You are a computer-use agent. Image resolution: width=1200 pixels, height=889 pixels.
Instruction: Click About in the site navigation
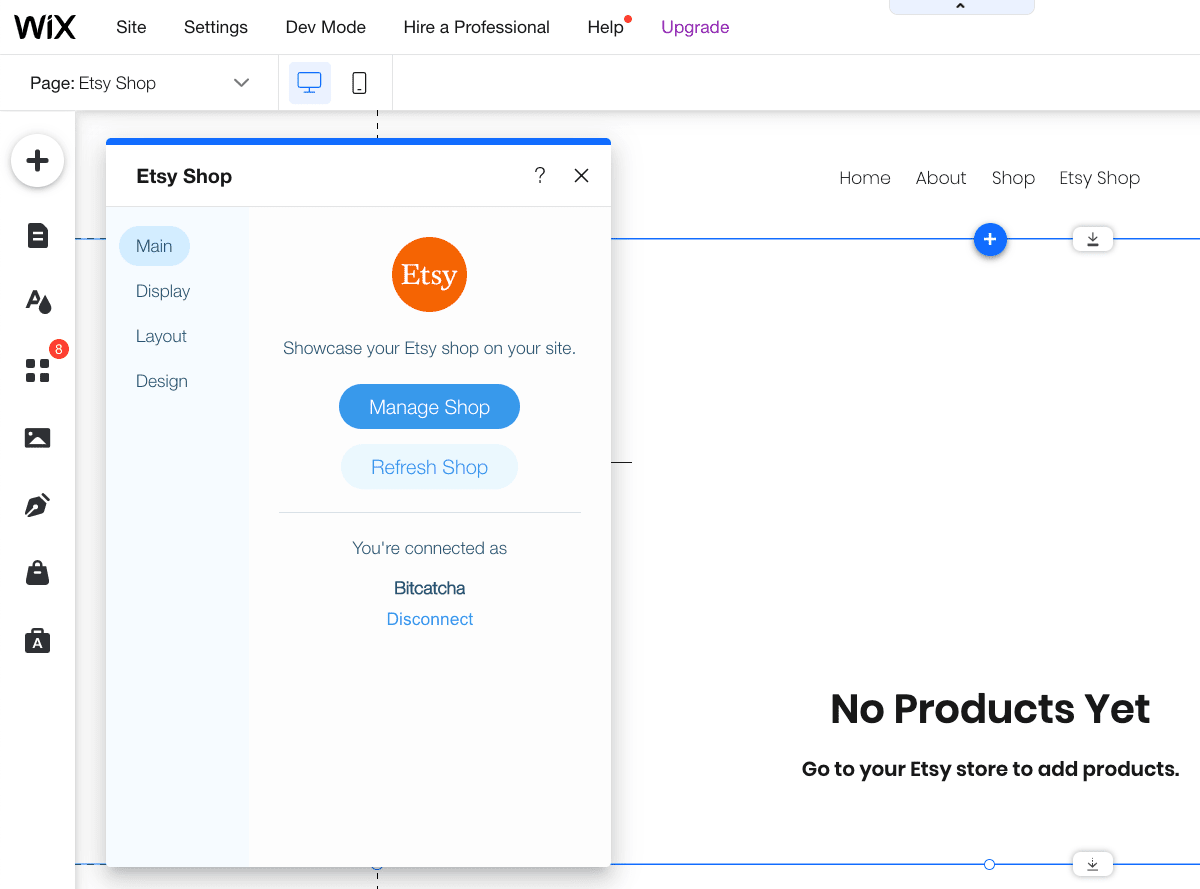pyautogui.click(x=941, y=178)
